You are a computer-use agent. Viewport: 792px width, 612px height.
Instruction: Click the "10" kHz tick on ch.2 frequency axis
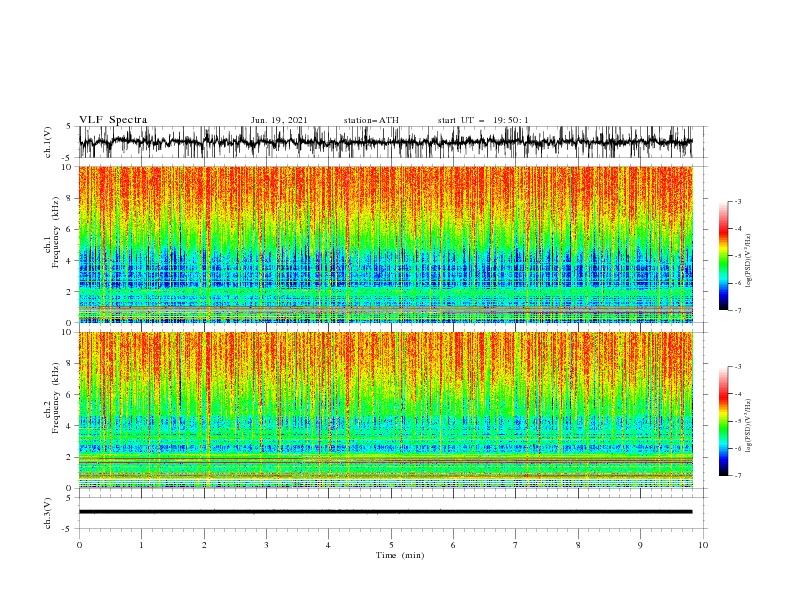[67, 332]
